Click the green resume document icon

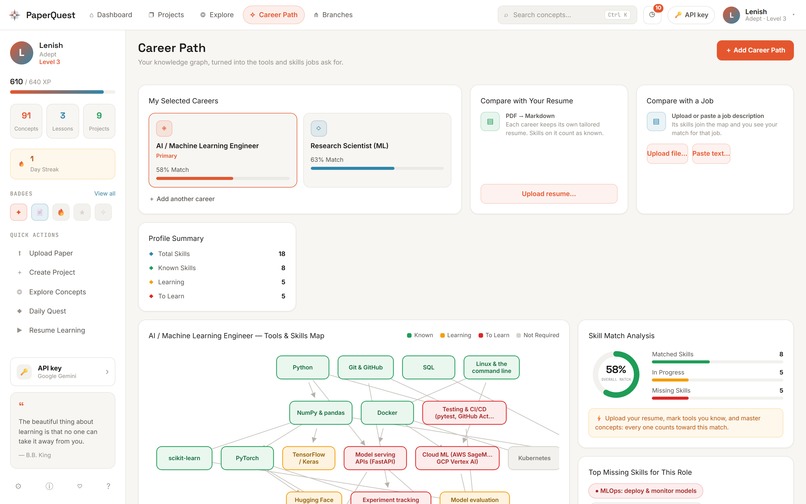490,122
